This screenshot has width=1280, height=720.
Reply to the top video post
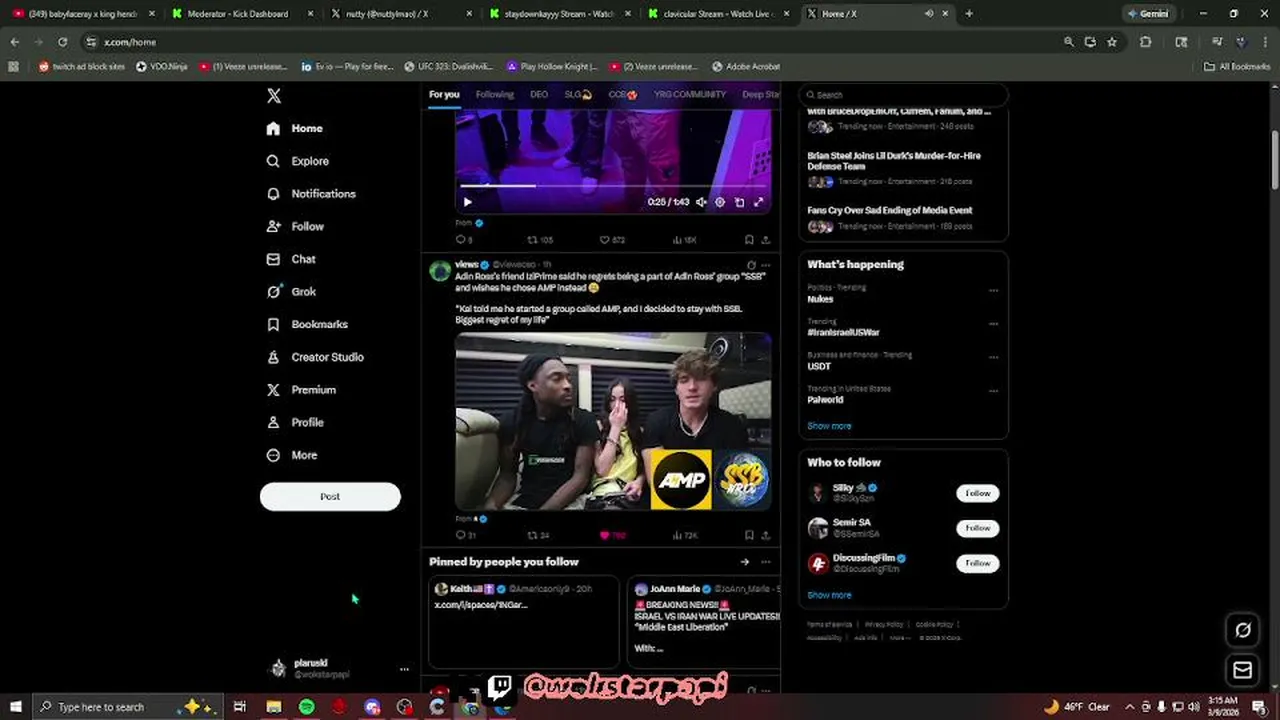pyautogui.click(x=464, y=240)
